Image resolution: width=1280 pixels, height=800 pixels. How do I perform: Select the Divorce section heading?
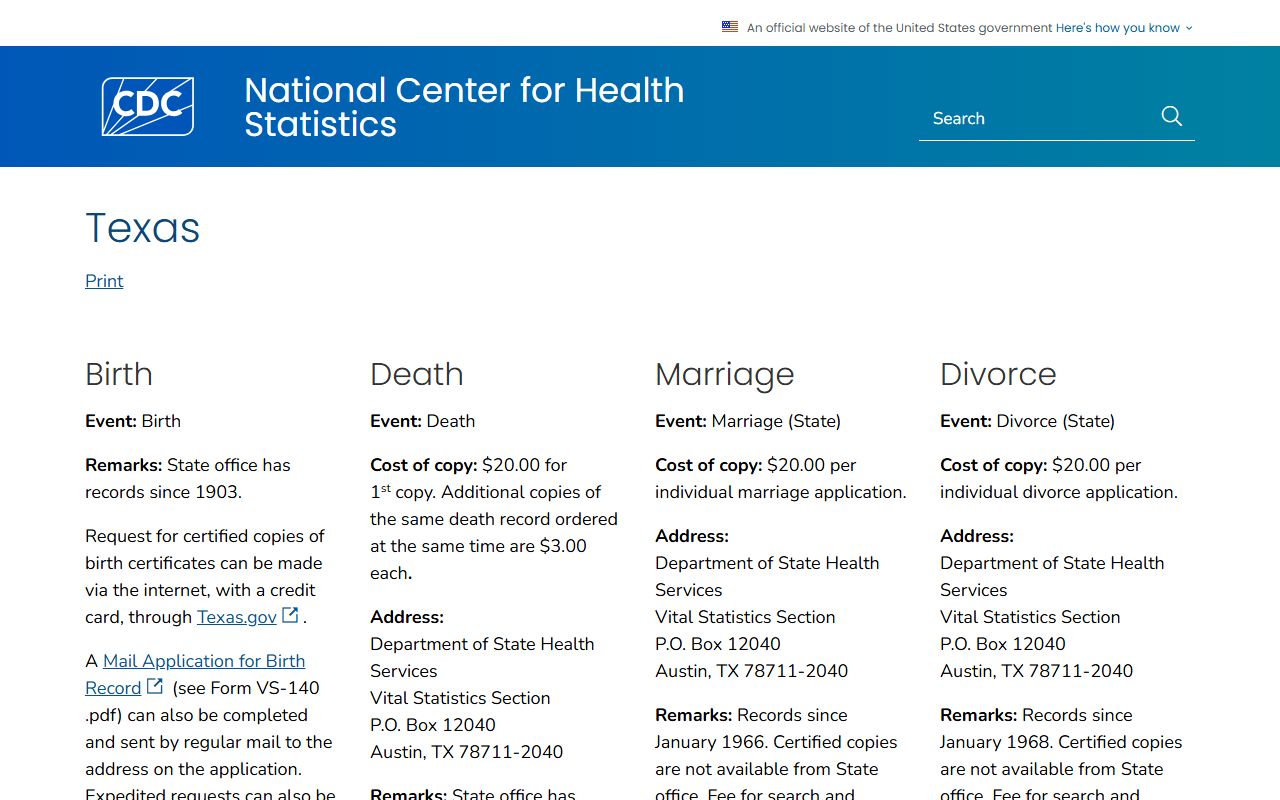click(998, 374)
